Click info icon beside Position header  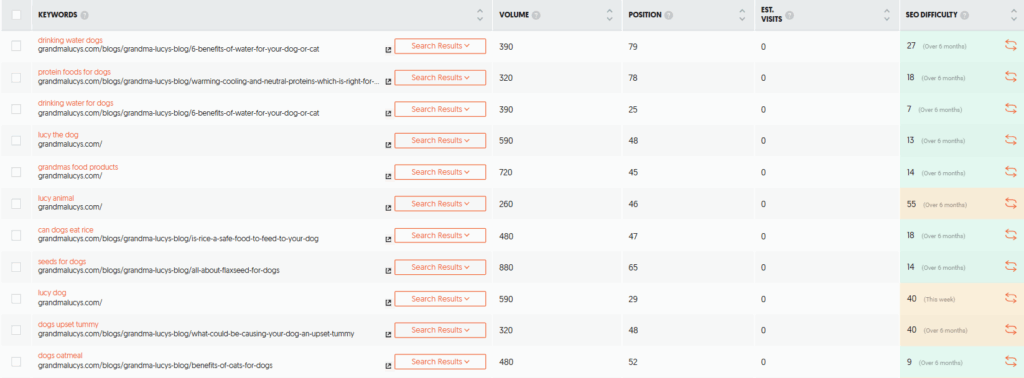[x=669, y=15]
